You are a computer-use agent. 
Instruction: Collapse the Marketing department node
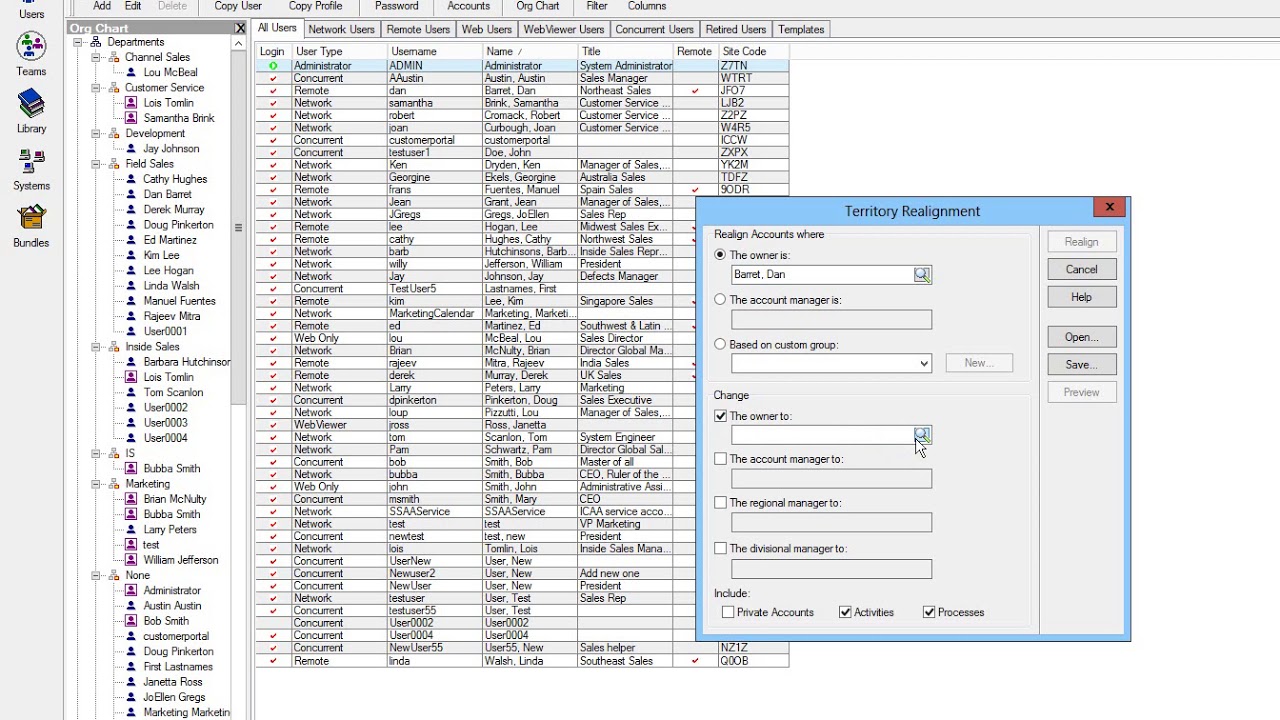click(96, 484)
